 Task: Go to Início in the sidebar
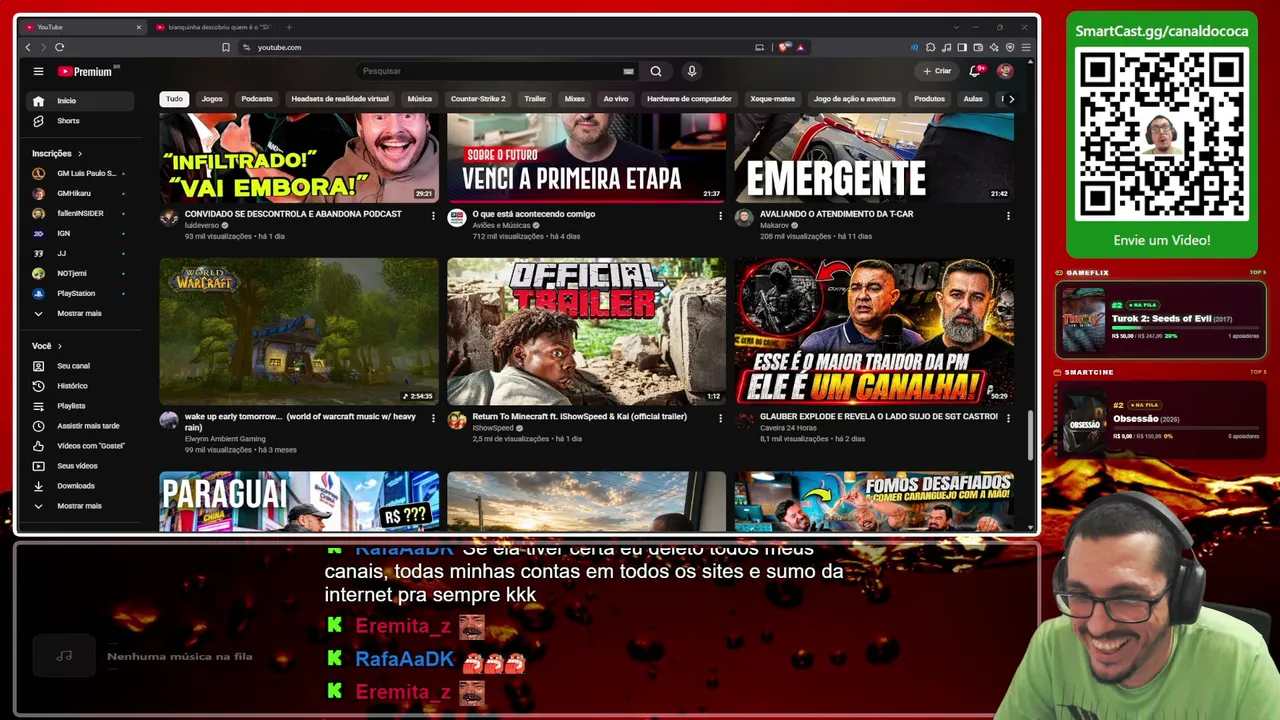coord(81,101)
